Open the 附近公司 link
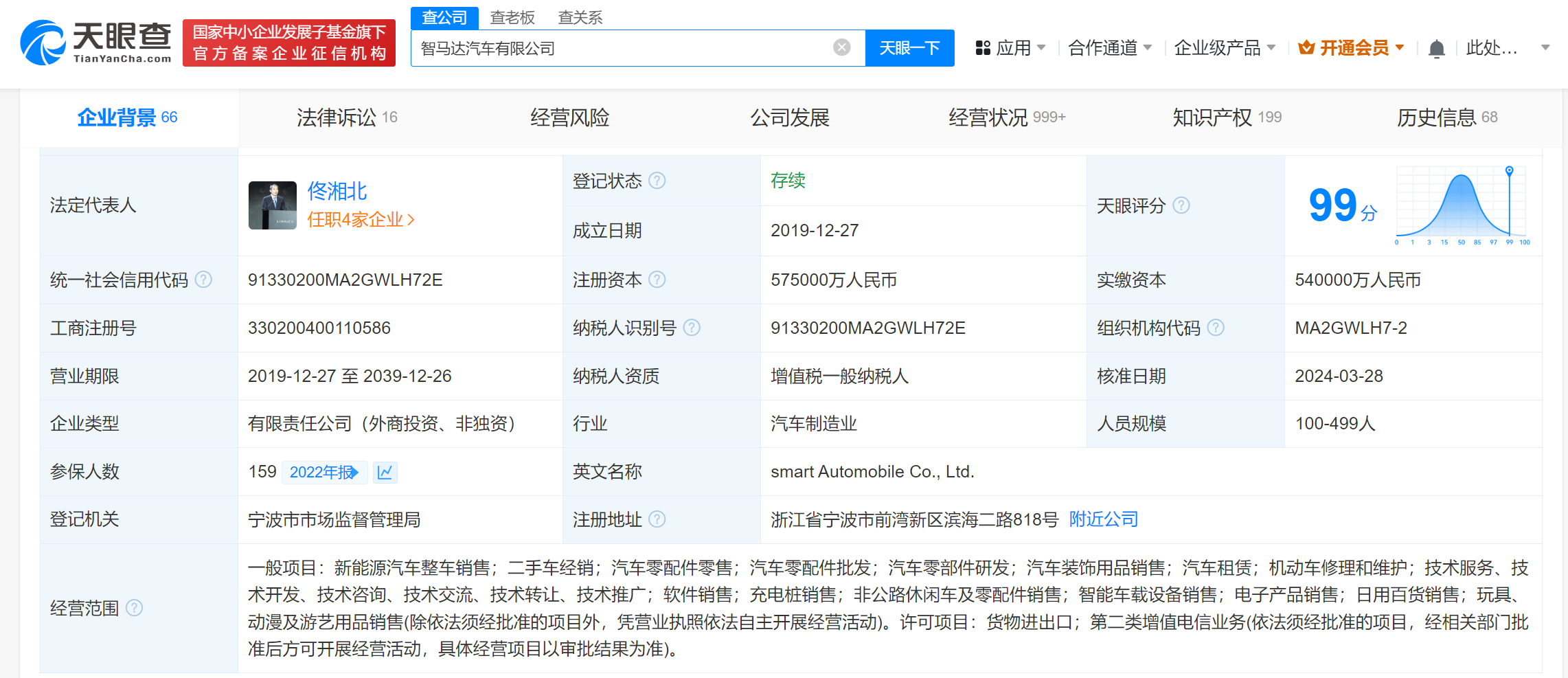The width and height of the screenshot is (1568, 678). (x=1104, y=519)
